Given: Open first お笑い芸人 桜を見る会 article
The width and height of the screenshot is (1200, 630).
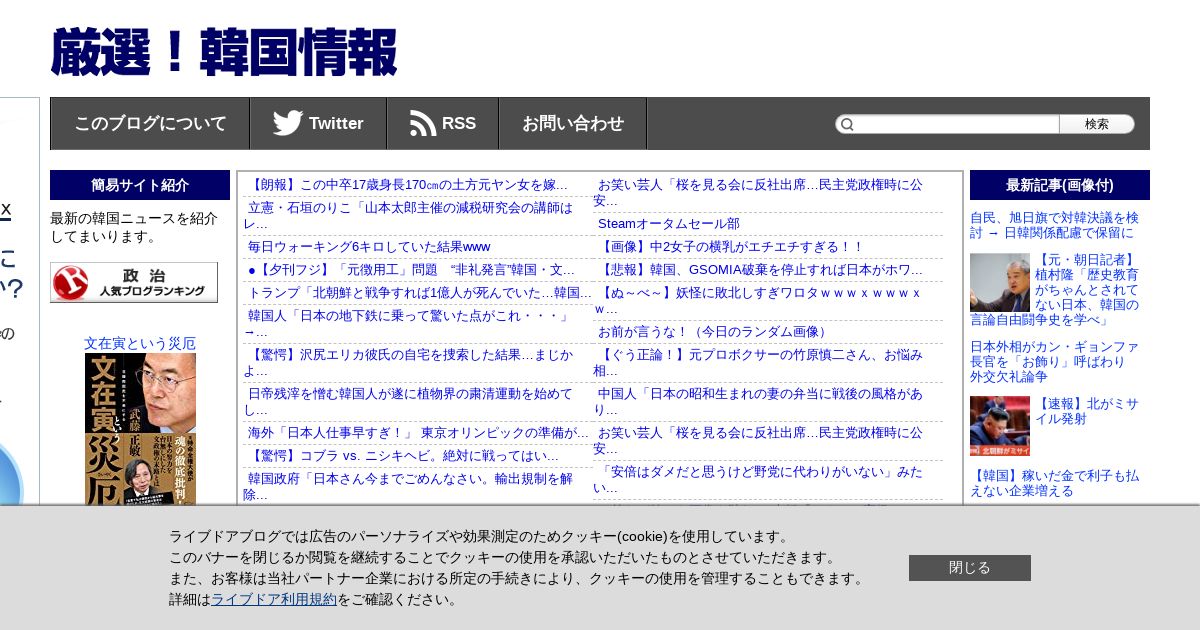Looking at the screenshot, I should [758, 192].
